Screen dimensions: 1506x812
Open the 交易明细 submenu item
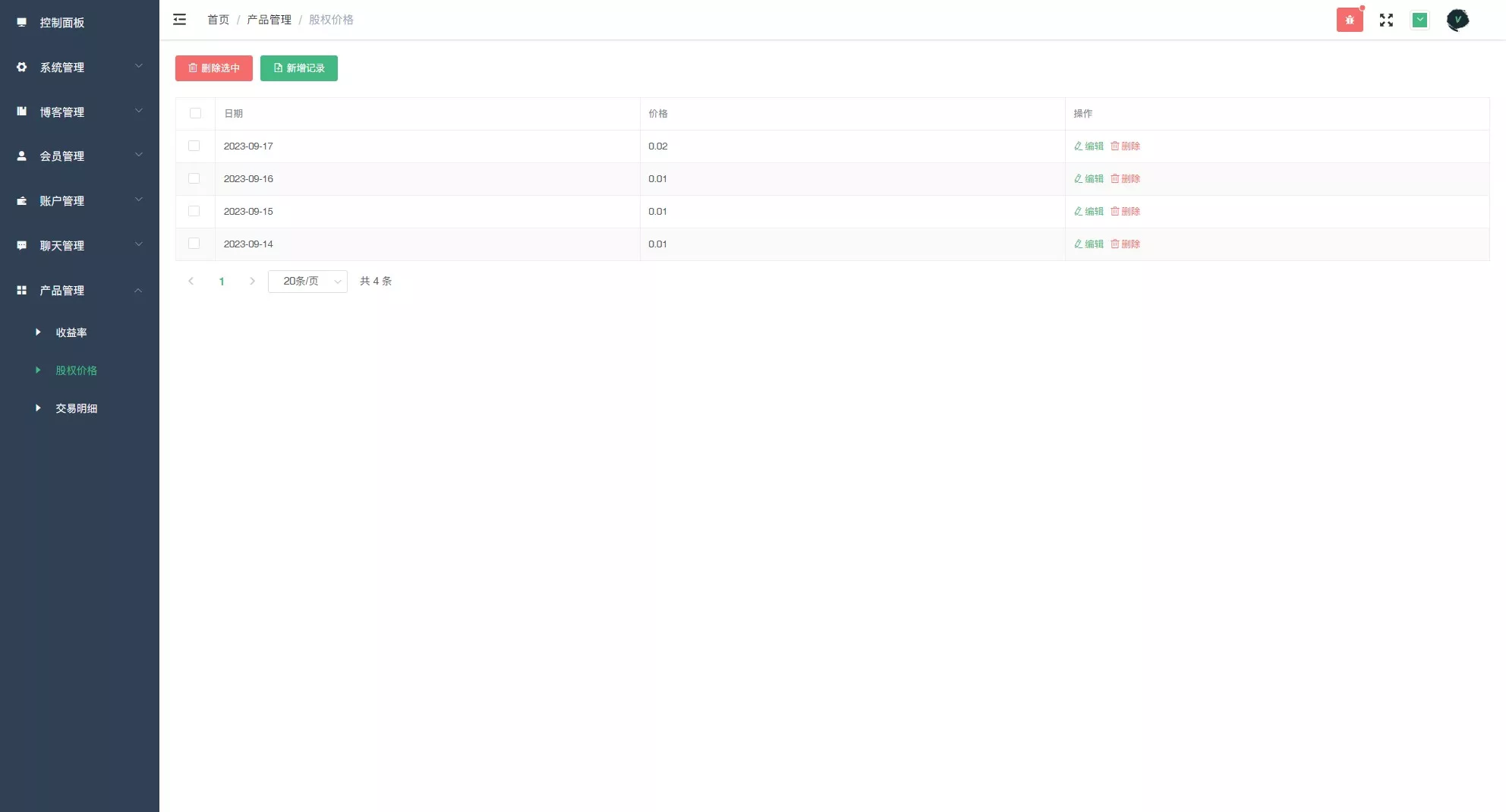76,408
